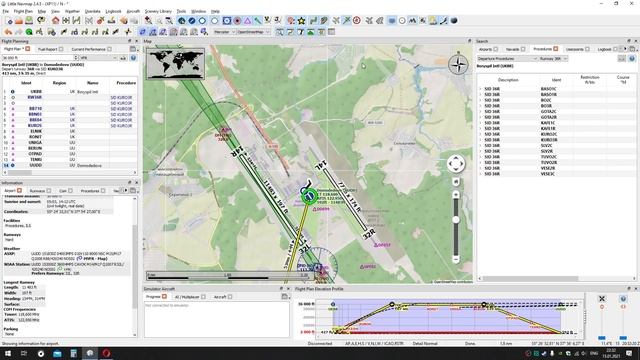640x360 pixels.
Task: Toggle the compass rose red circle icon
Action: point(357,20)
